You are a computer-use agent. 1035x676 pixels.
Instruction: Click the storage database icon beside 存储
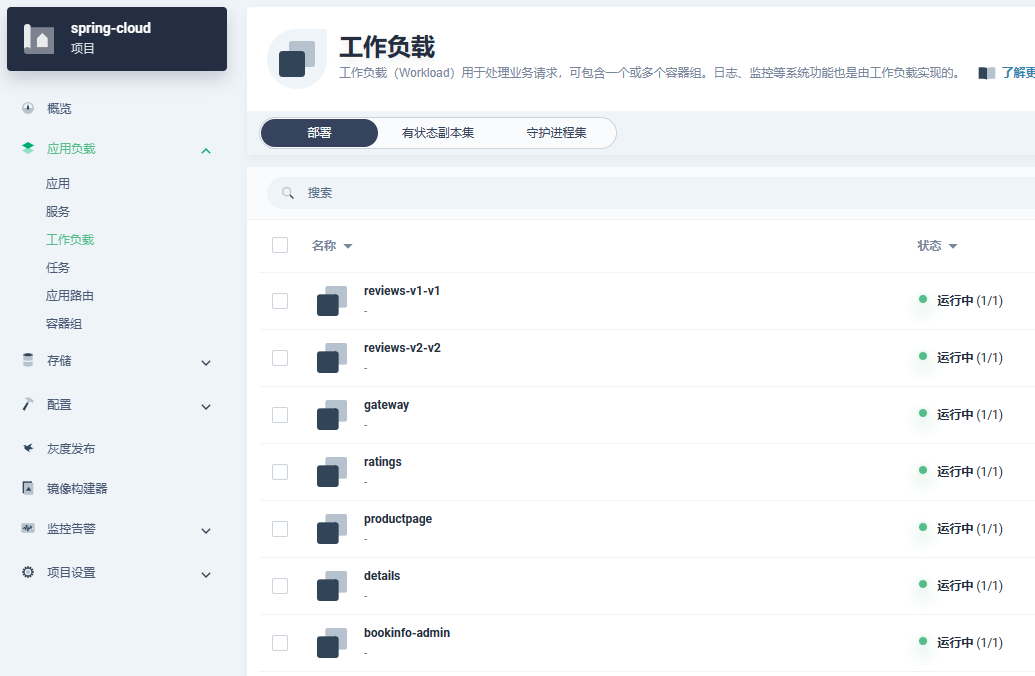pyautogui.click(x=28, y=360)
